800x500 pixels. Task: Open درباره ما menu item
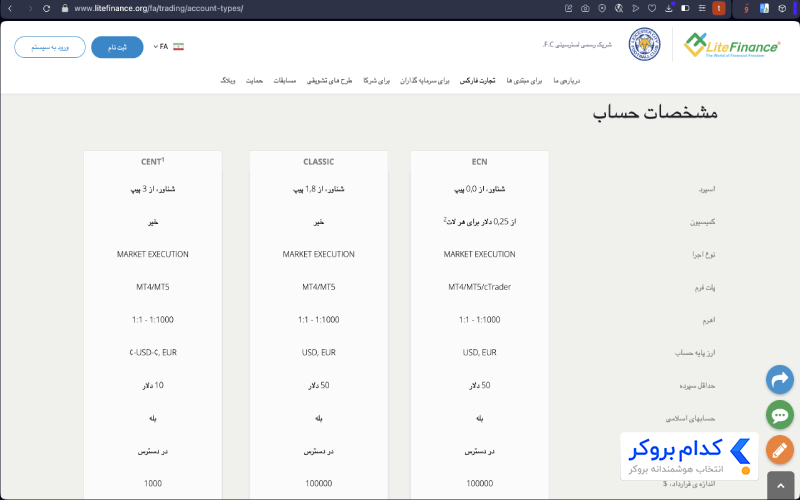pyautogui.click(x=567, y=81)
